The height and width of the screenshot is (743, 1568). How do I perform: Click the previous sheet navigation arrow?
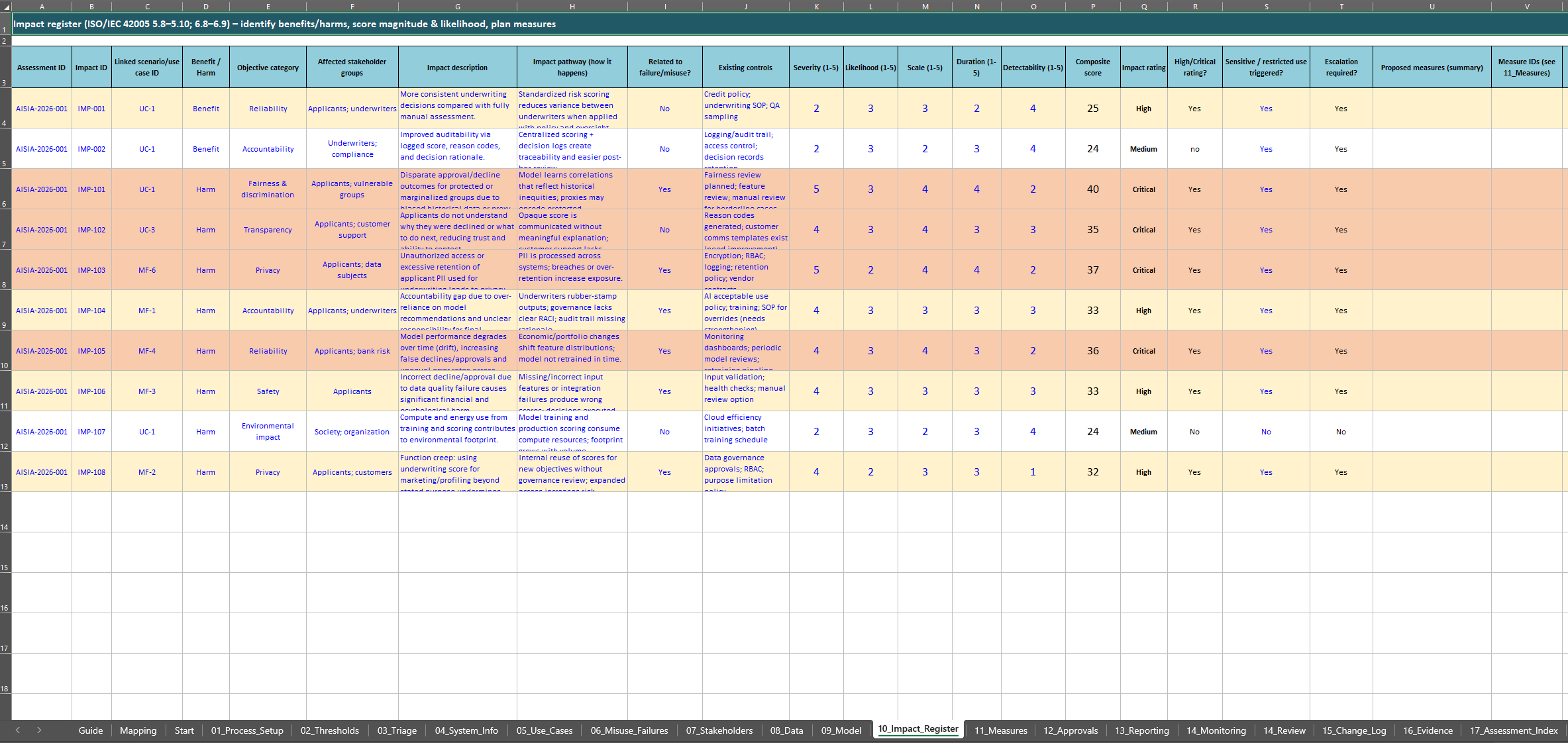click(x=18, y=730)
